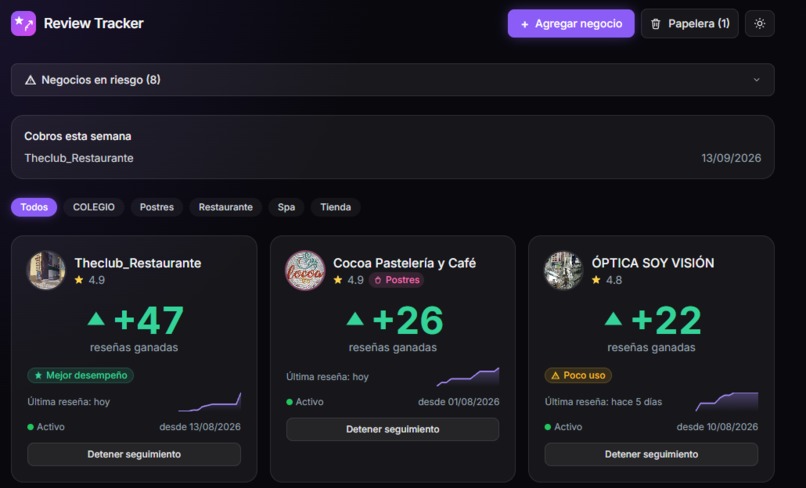The image size is (806, 488).
Task: Stop tracking Theclub_Restaurante with Detener seguimiento
Action: point(134,455)
